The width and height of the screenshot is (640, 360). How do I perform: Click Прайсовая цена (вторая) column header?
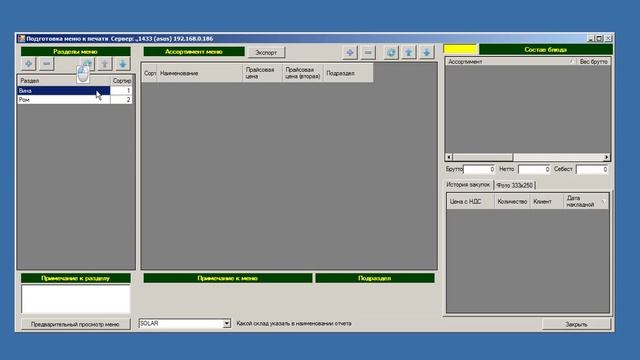tap(303, 73)
